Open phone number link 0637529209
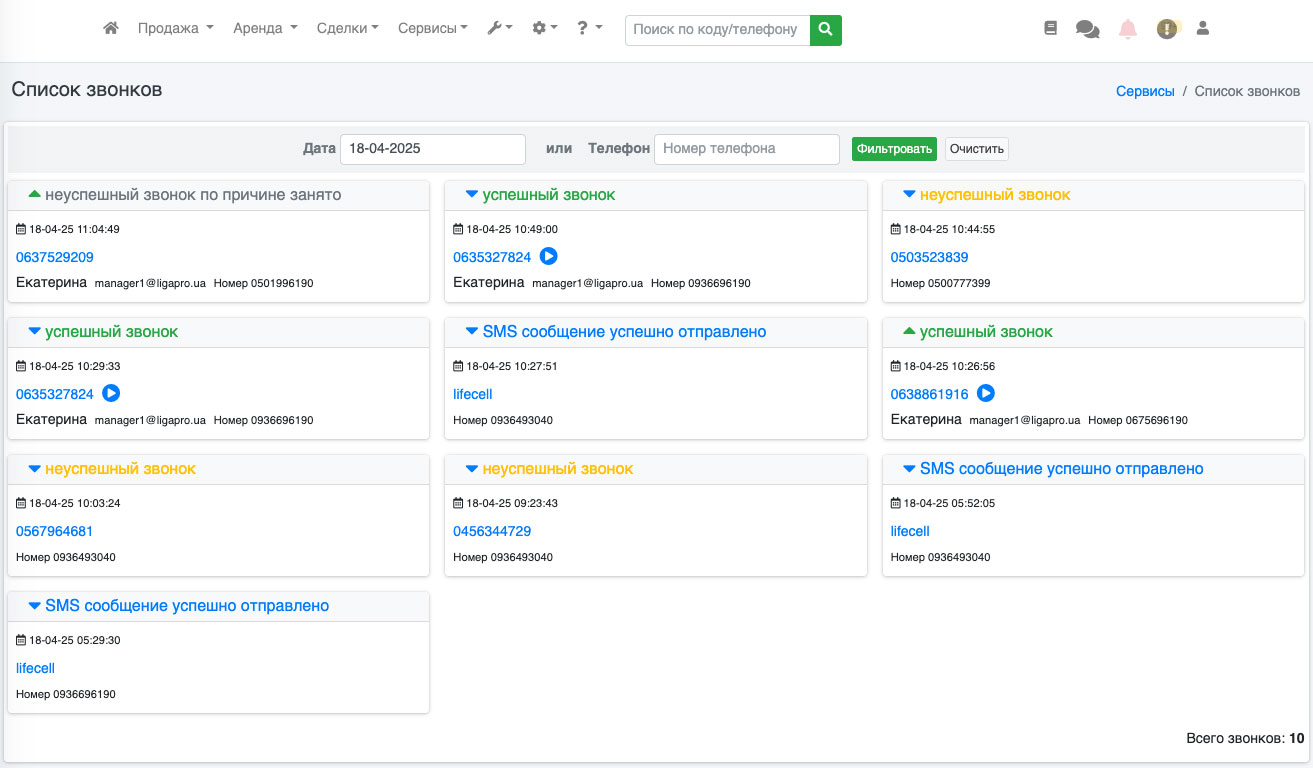1313x768 pixels. 55,257
